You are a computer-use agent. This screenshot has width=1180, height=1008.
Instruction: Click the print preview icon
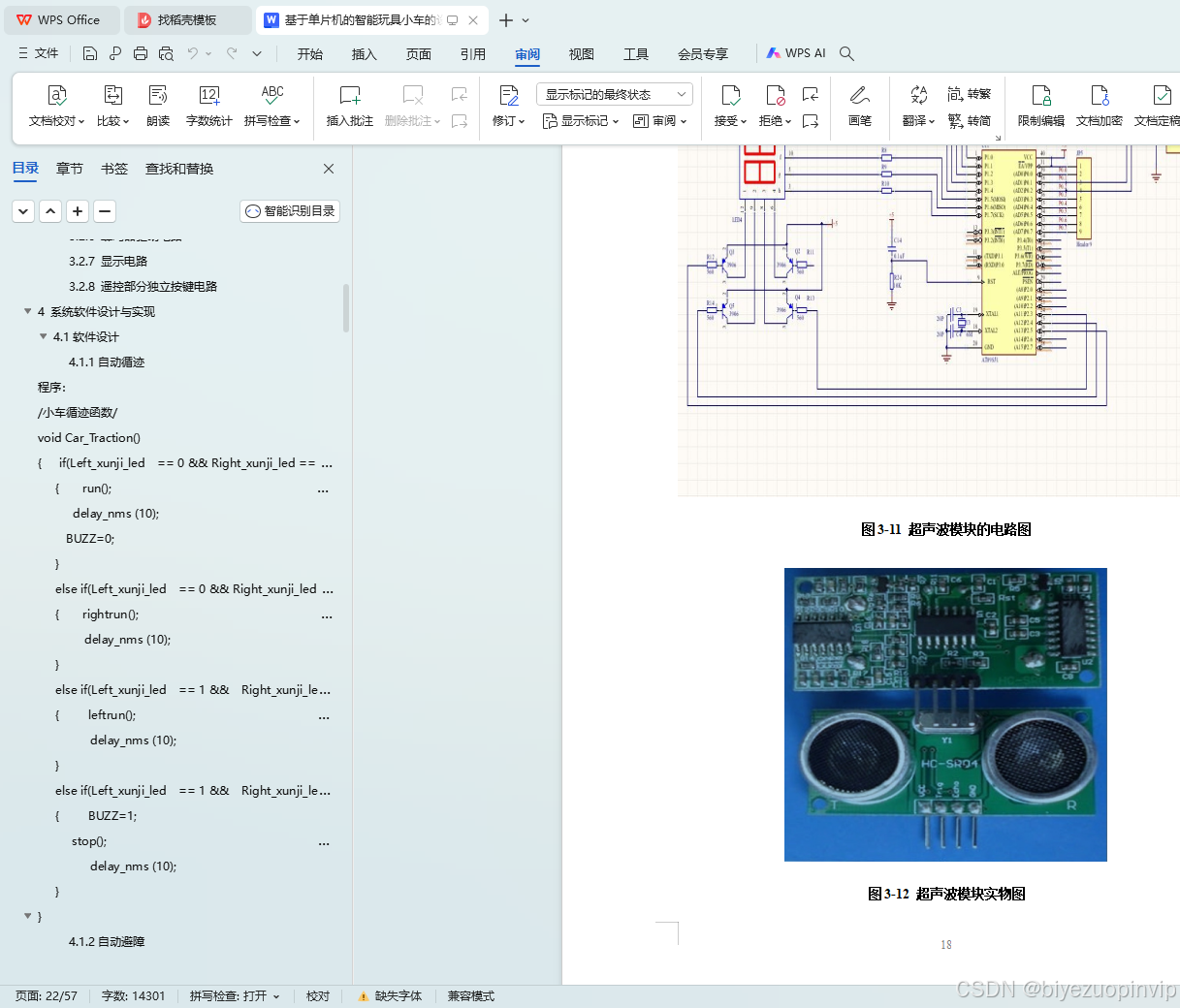(x=166, y=53)
